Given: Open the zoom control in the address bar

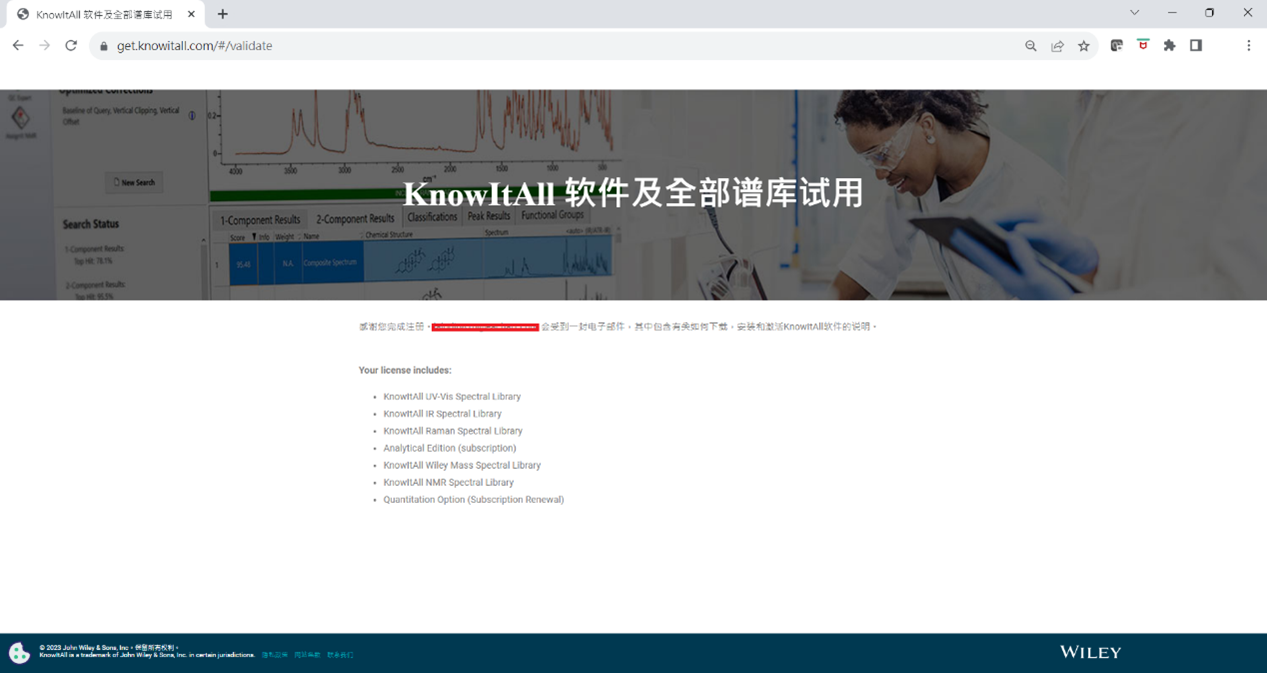Looking at the screenshot, I should [x=1031, y=46].
